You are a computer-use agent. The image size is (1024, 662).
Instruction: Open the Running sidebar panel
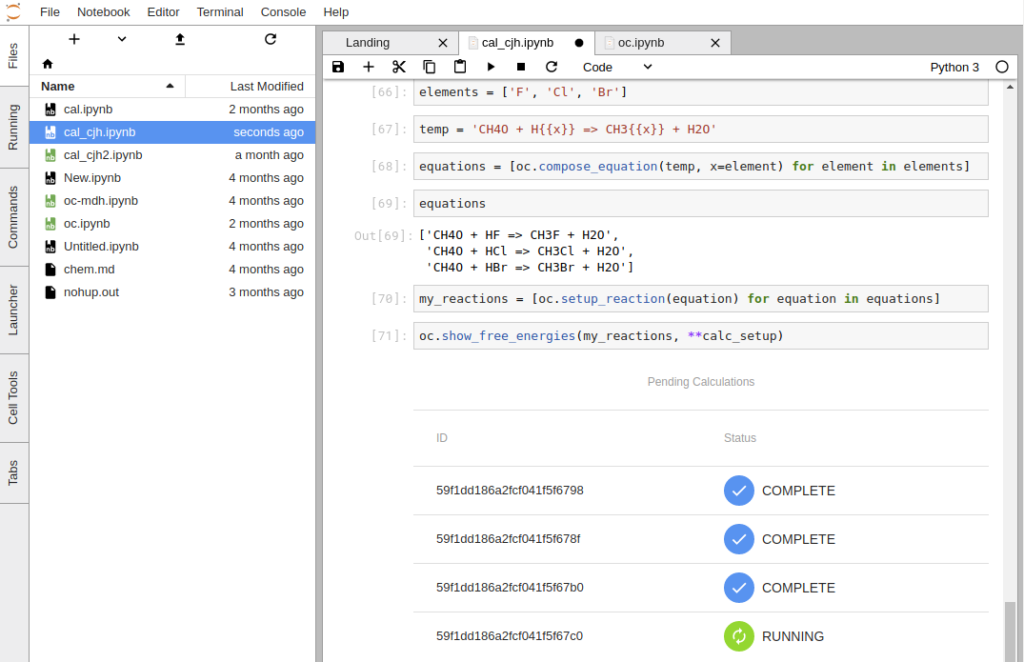(14, 127)
